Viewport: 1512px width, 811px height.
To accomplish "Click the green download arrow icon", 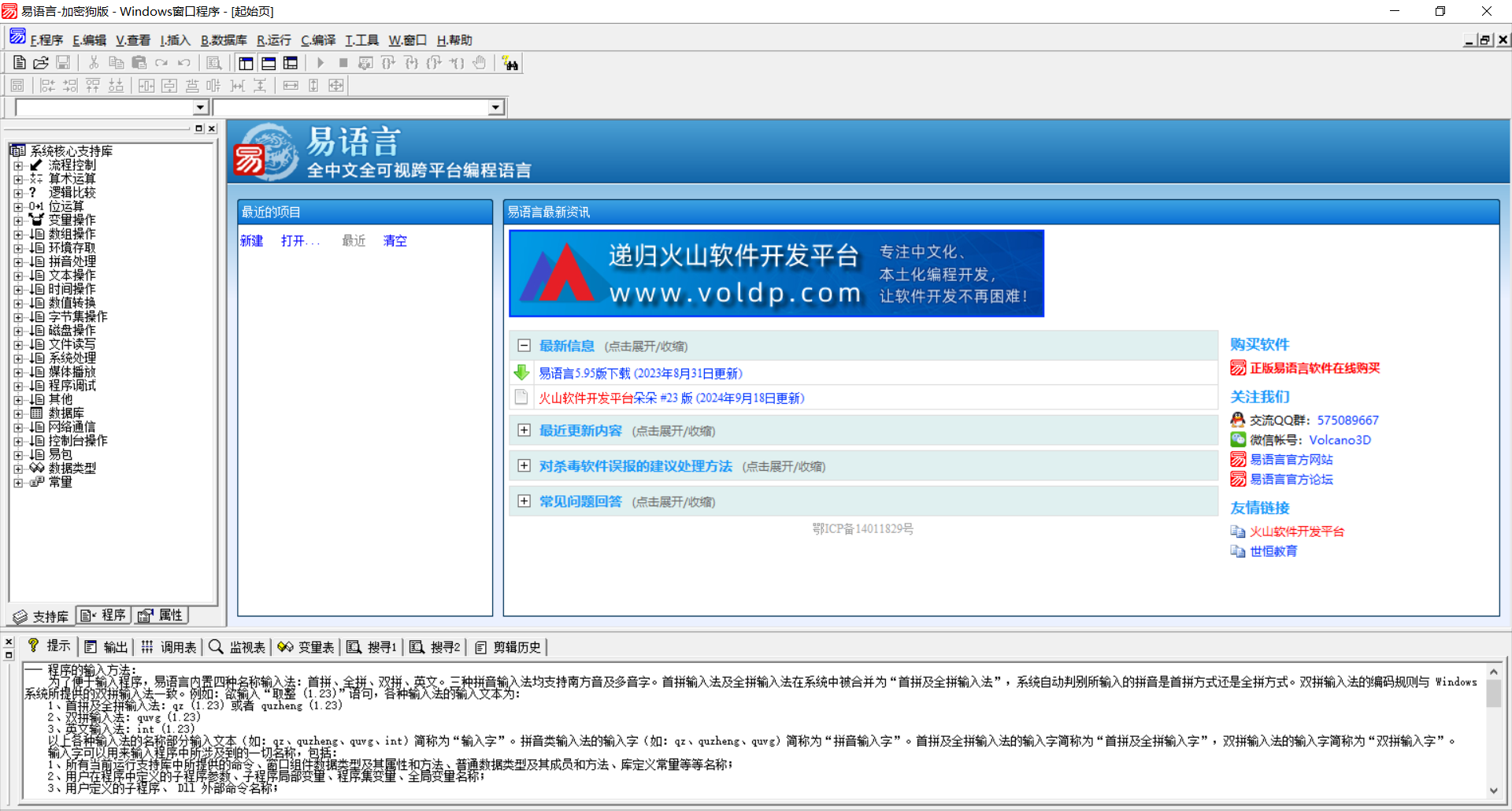I will (521, 372).
